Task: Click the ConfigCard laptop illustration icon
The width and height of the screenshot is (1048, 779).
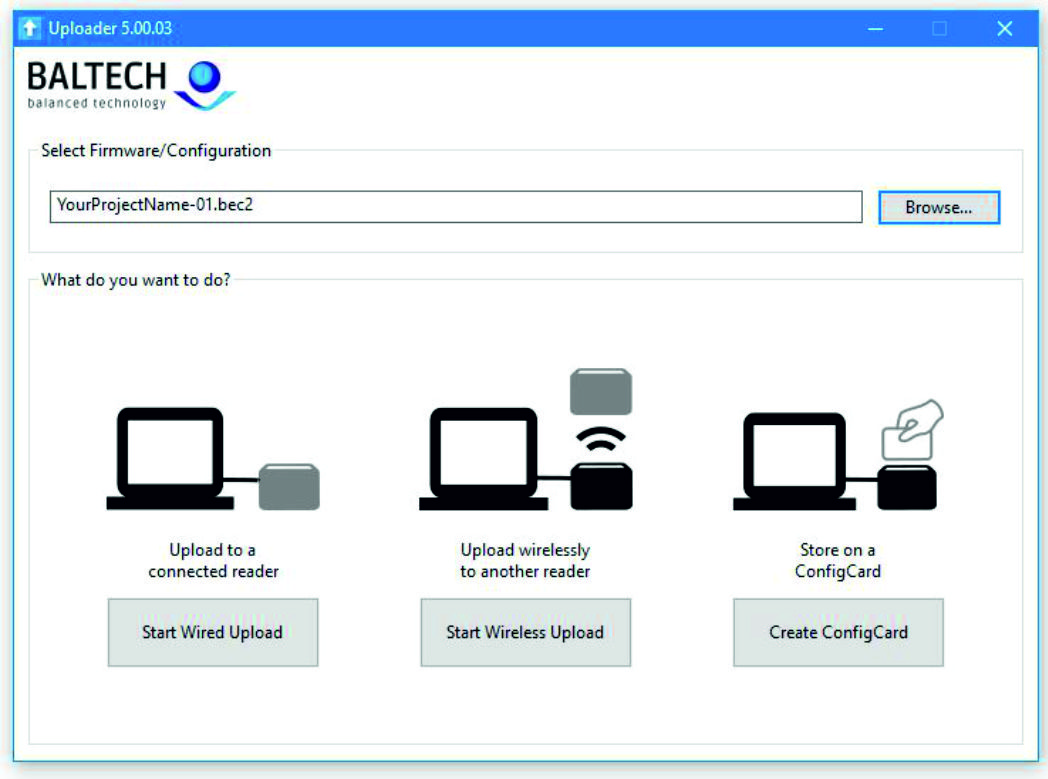Action: (x=838, y=455)
